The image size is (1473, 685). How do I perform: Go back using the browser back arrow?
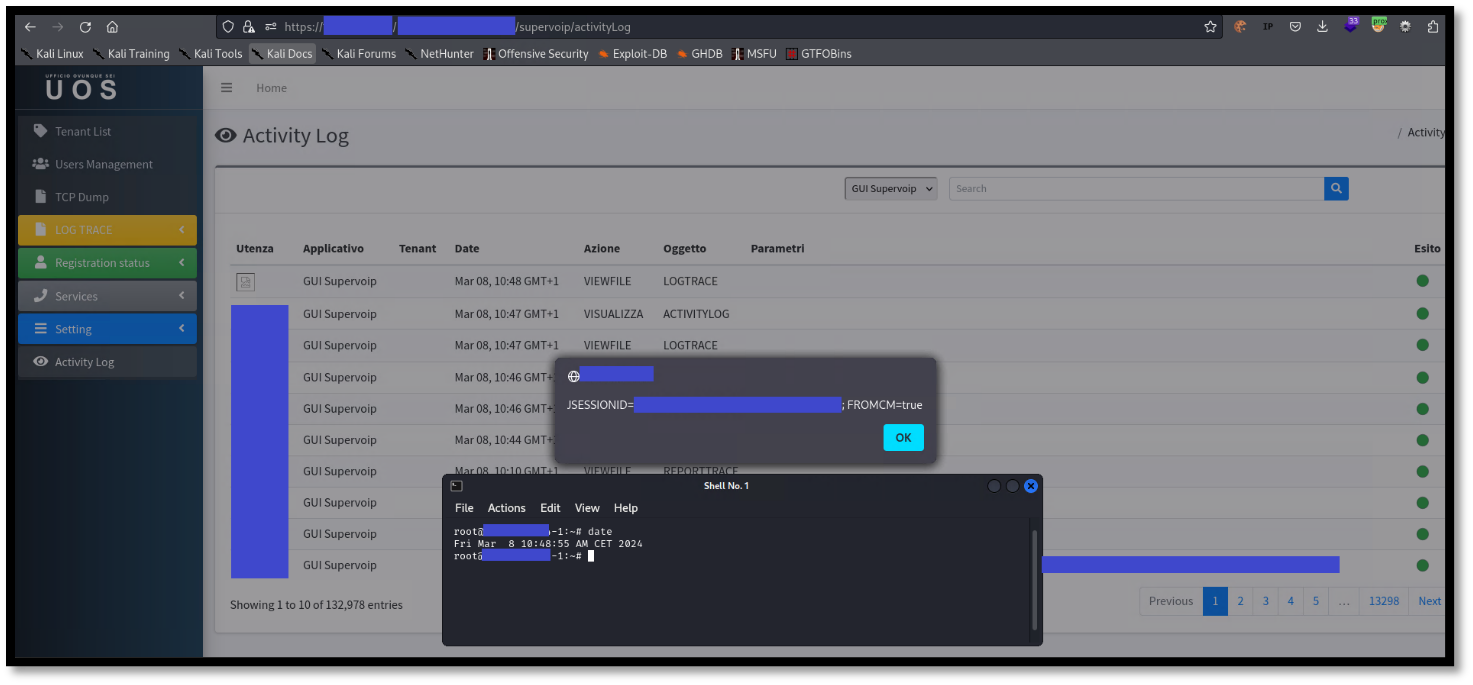click(30, 27)
